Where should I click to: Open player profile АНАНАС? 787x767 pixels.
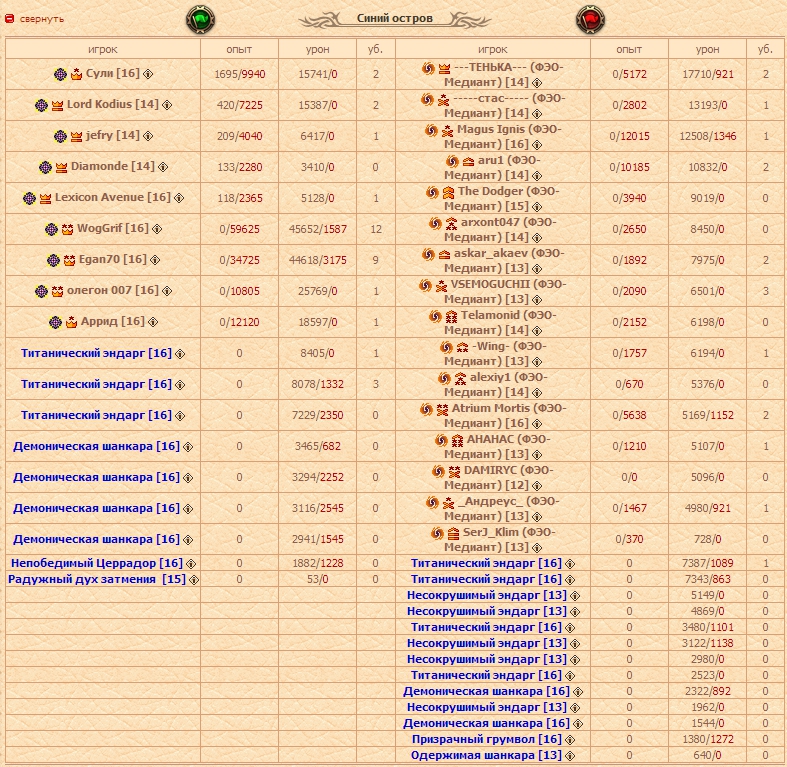pyautogui.click(x=490, y=439)
